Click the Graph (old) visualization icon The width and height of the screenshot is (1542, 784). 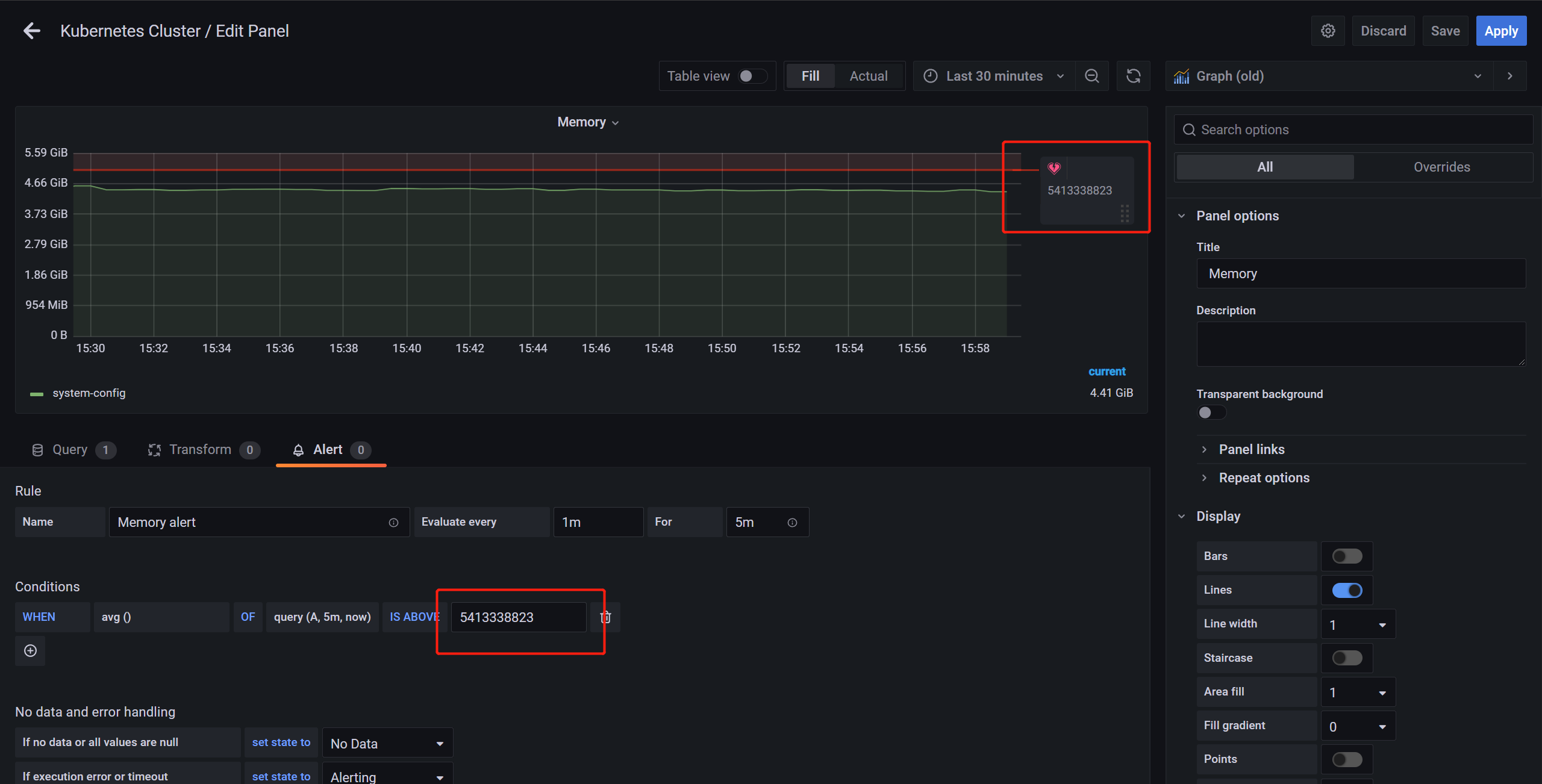[1181, 76]
